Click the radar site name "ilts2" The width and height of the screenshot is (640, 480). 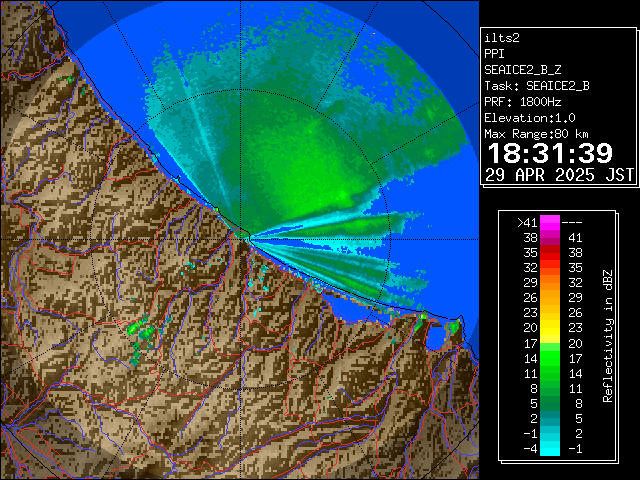(x=502, y=38)
